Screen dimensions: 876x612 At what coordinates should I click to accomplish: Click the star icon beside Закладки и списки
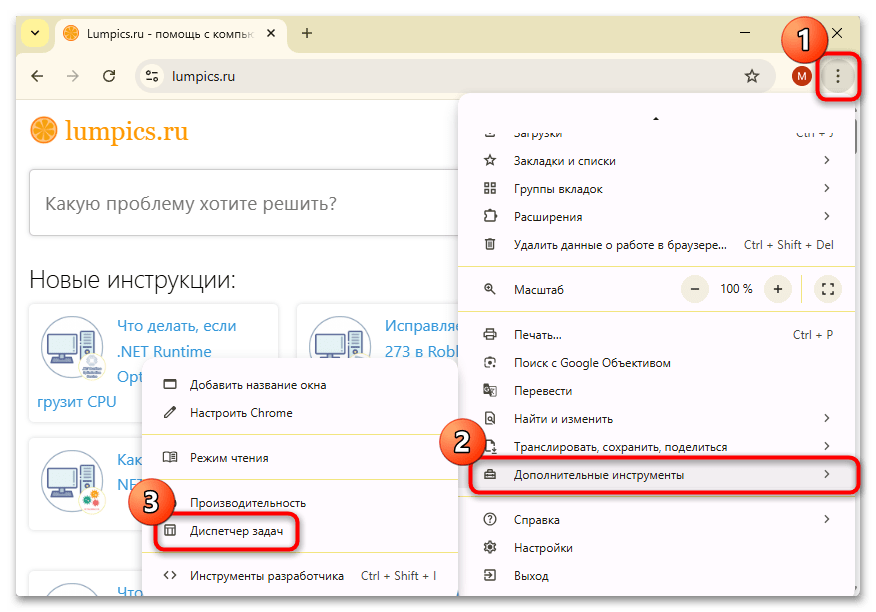coord(490,161)
